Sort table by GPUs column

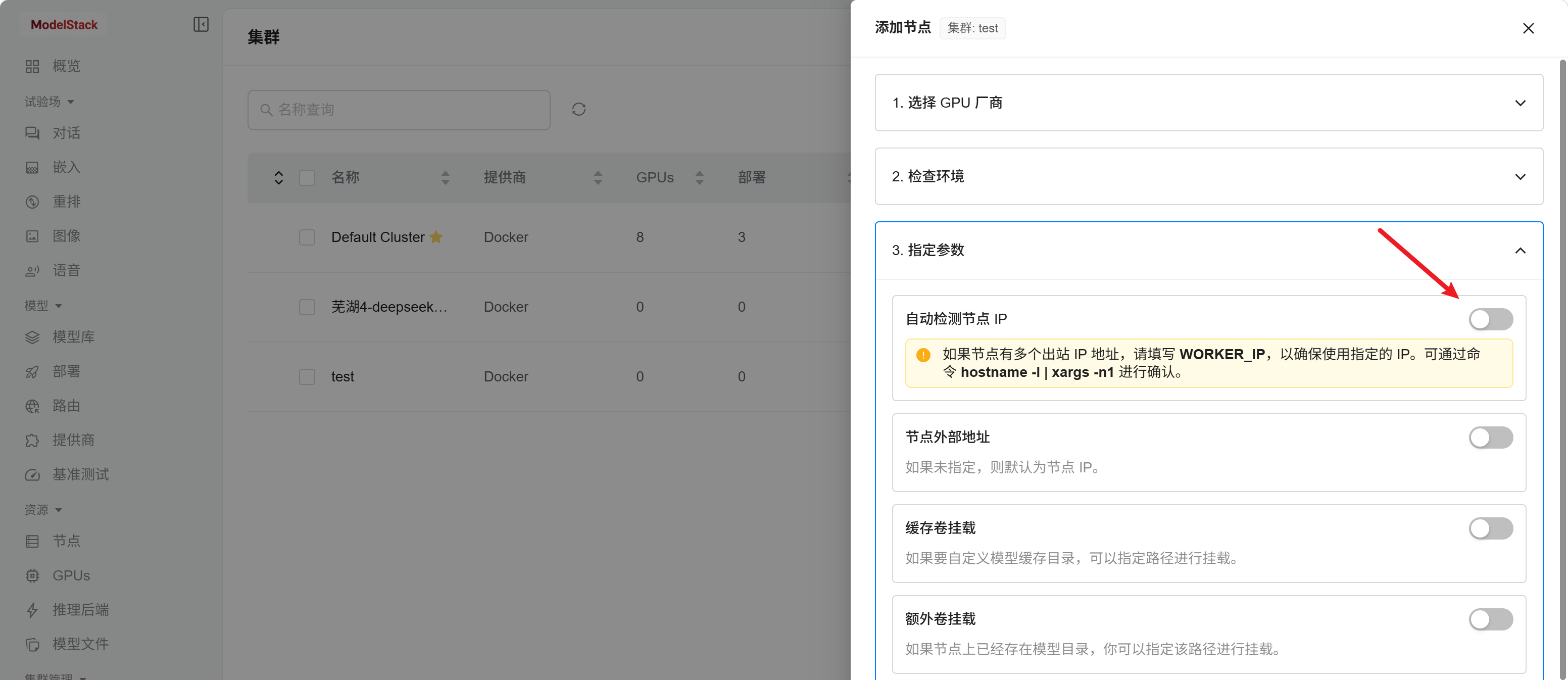coord(699,178)
